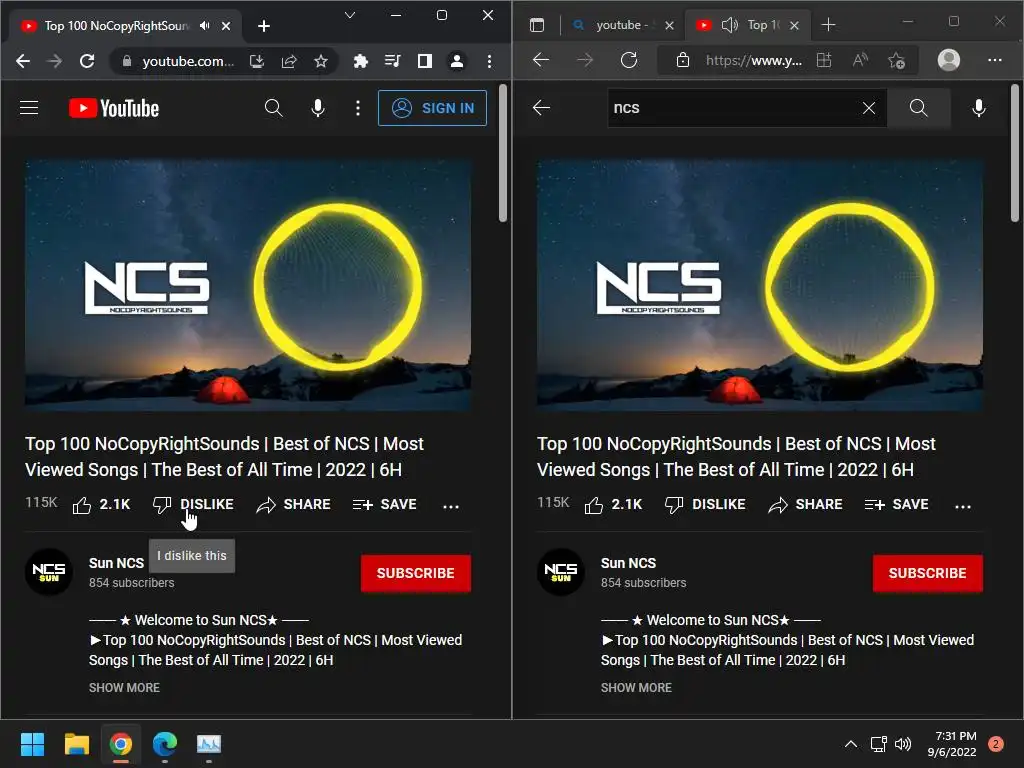This screenshot has height=768, width=1024.
Task: Subscribe to Sun NCS in Edge window
Action: [x=927, y=573]
